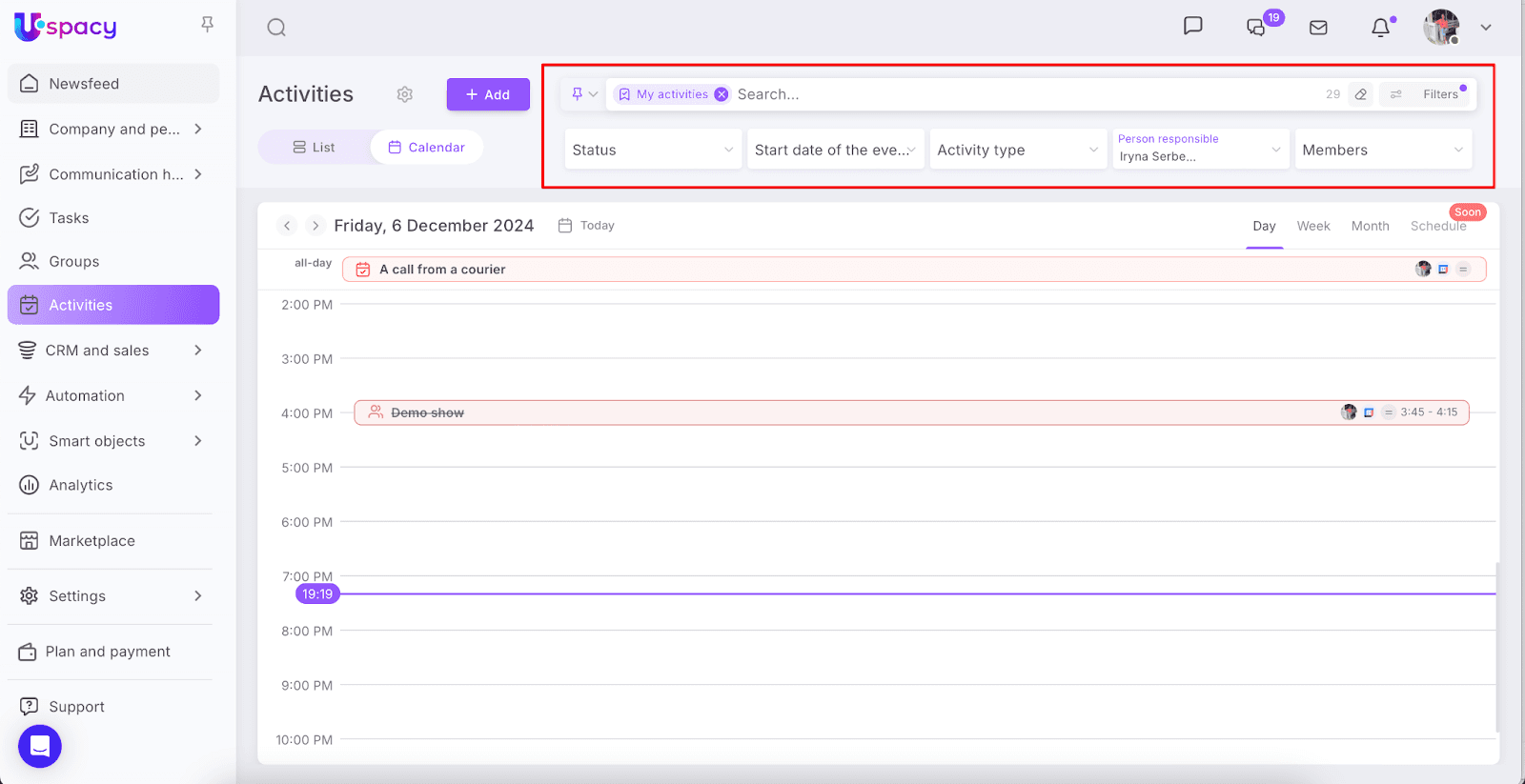The height and width of the screenshot is (784, 1525).
Task: Pin the sidebar with pin icon
Action: point(207,25)
